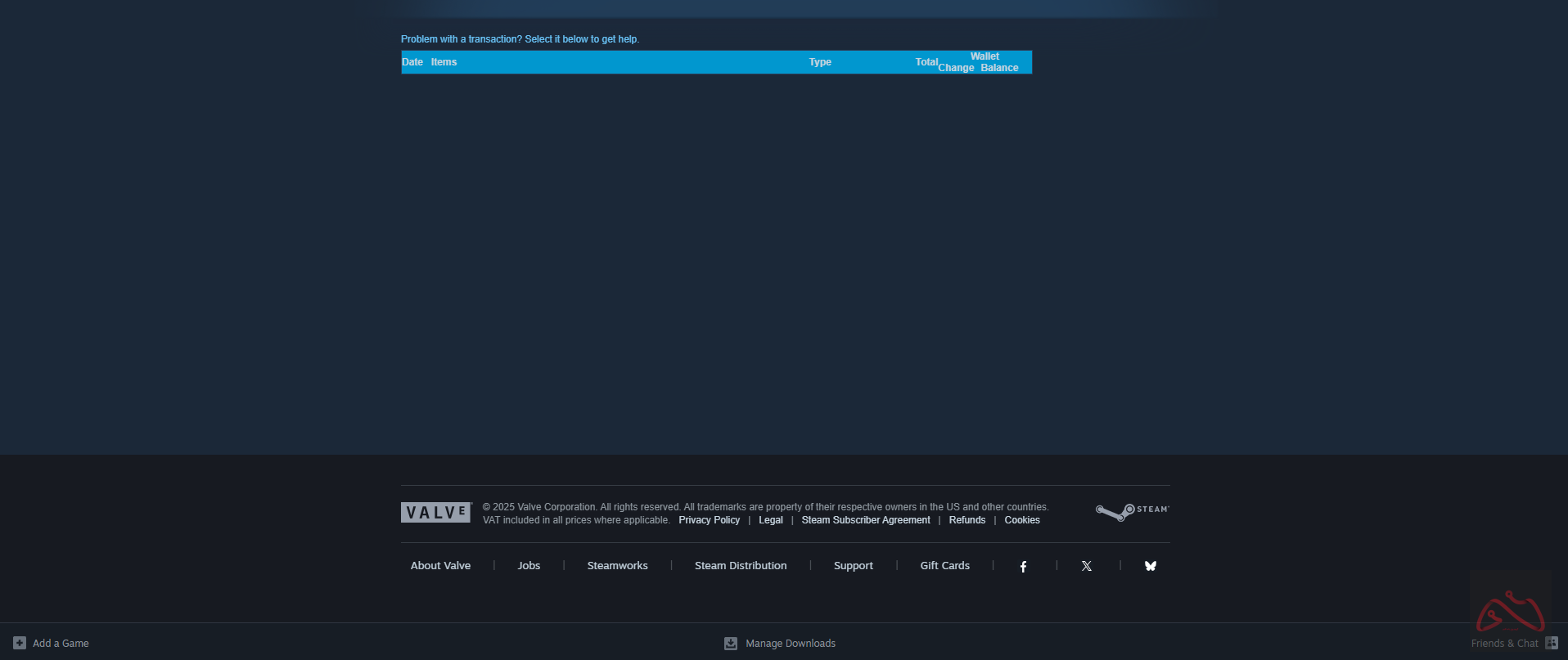Image resolution: width=1568 pixels, height=660 pixels.
Task: Go to the Legal page link
Action: pos(770,520)
